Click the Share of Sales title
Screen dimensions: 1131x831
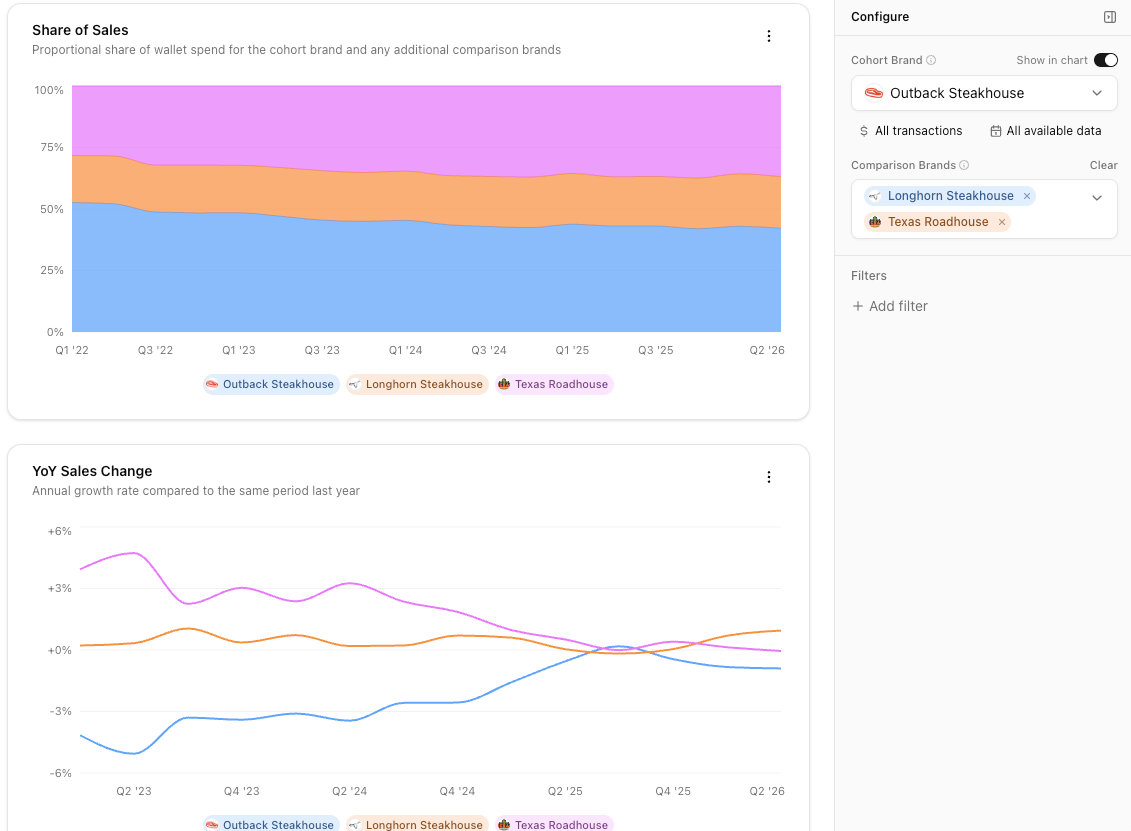(x=80, y=30)
